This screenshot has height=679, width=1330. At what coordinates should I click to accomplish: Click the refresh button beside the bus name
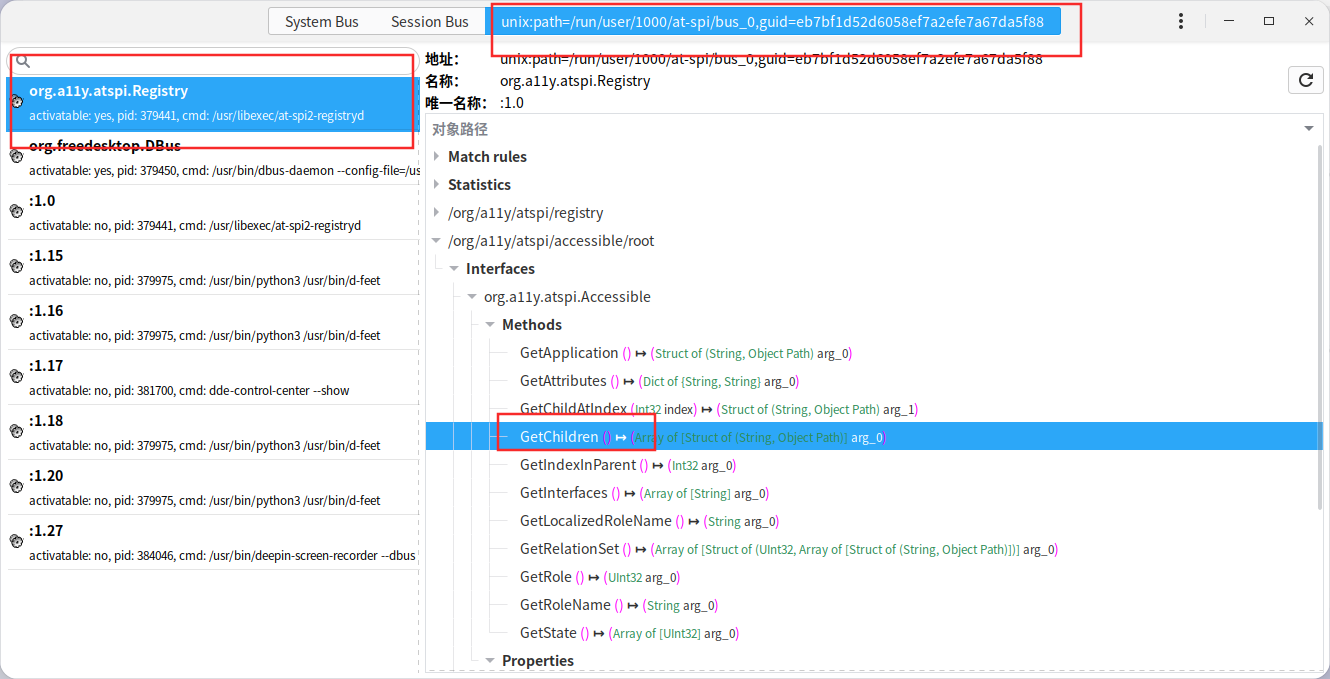click(1305, 81)
